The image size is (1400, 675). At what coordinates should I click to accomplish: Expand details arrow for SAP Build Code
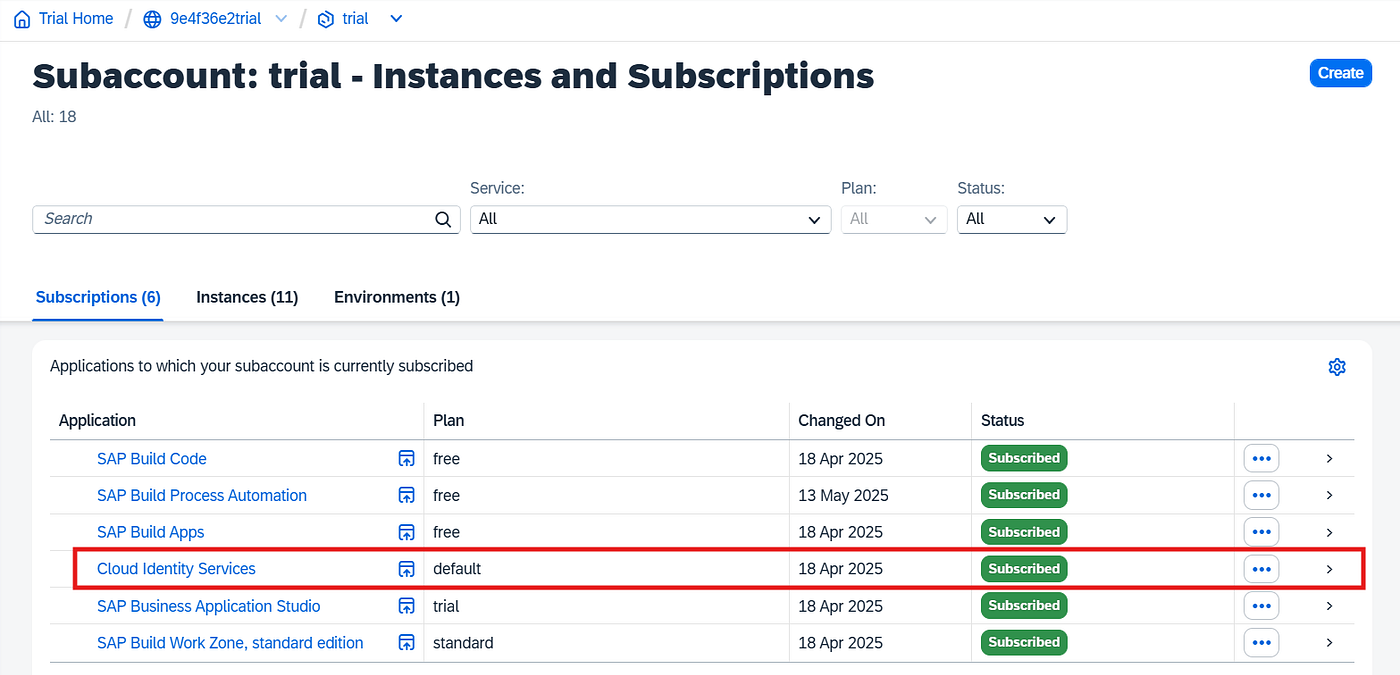[1329, 459]
